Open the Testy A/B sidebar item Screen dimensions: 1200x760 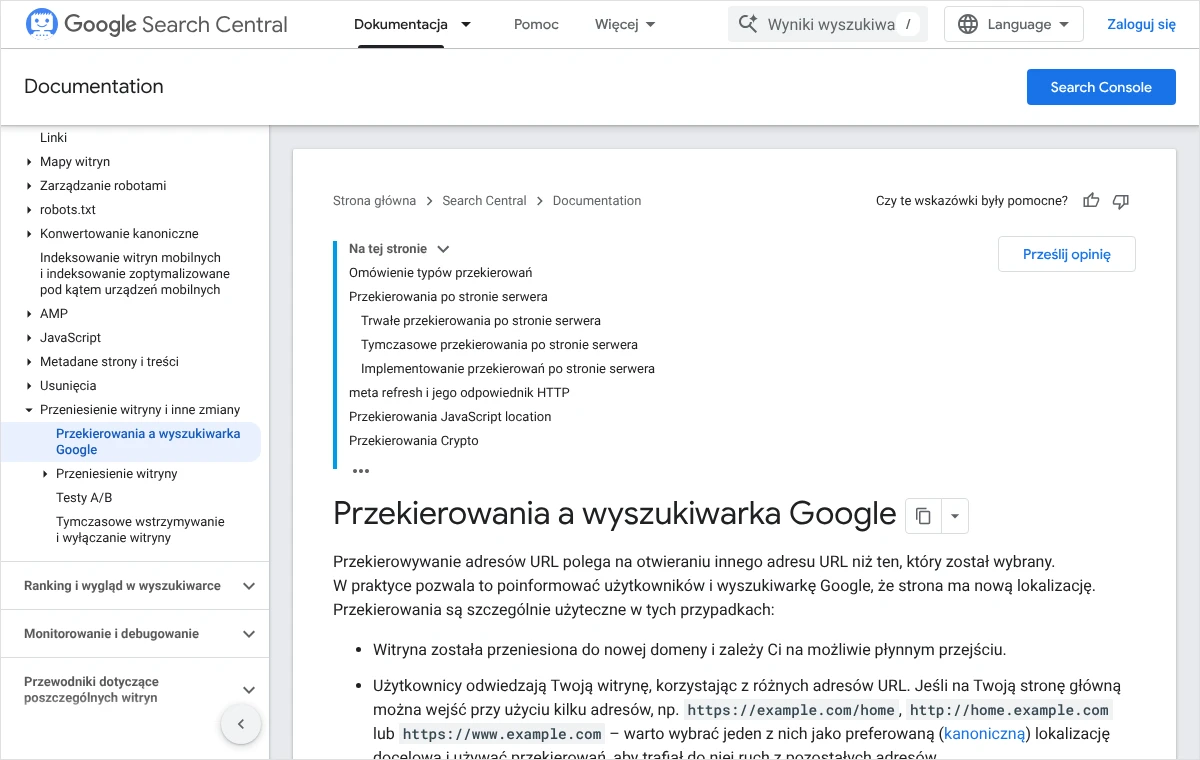[x=84, y=498]
